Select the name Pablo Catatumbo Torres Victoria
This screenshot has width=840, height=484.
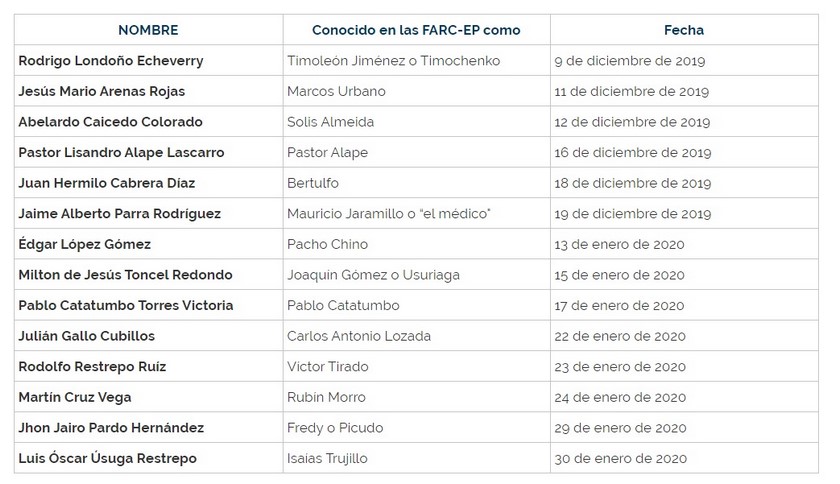126,306
